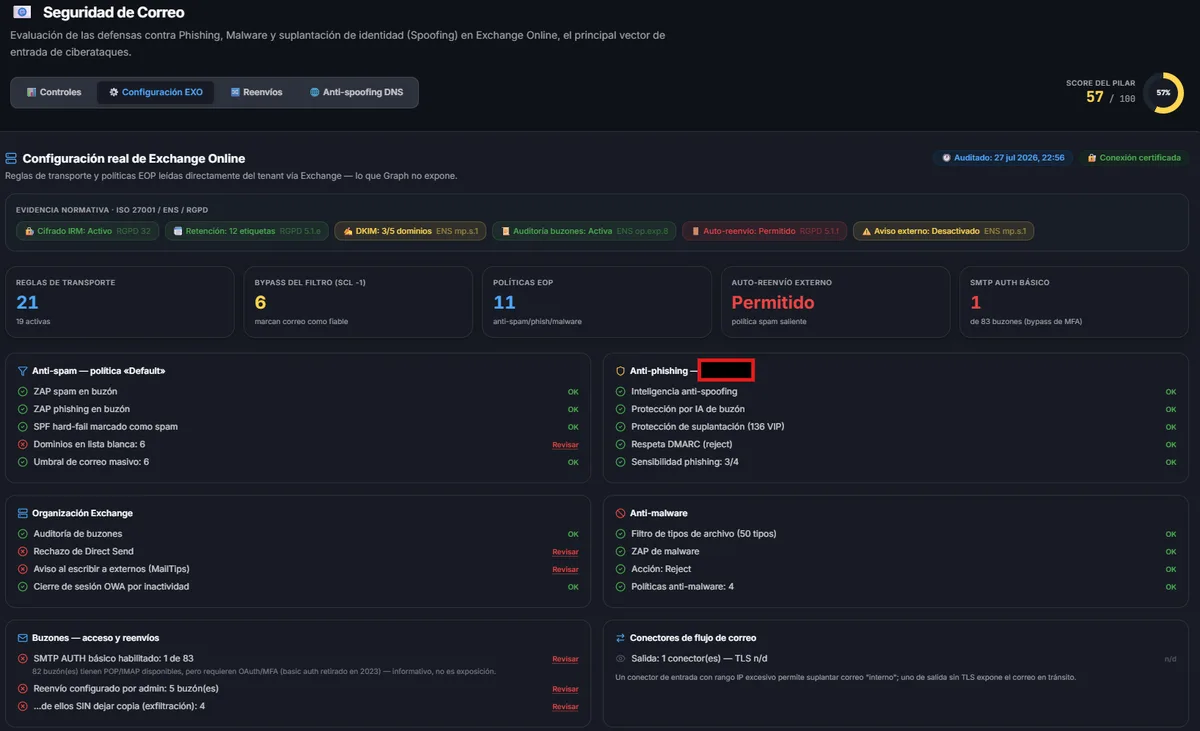Click check icon for Cierre de sesión OWA
Screen dimensions: 1200x731
click(x=23, y=587)
